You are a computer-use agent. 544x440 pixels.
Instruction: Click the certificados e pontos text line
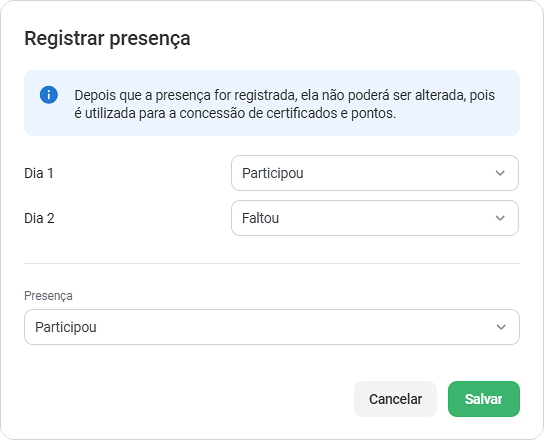coord(235,113)
